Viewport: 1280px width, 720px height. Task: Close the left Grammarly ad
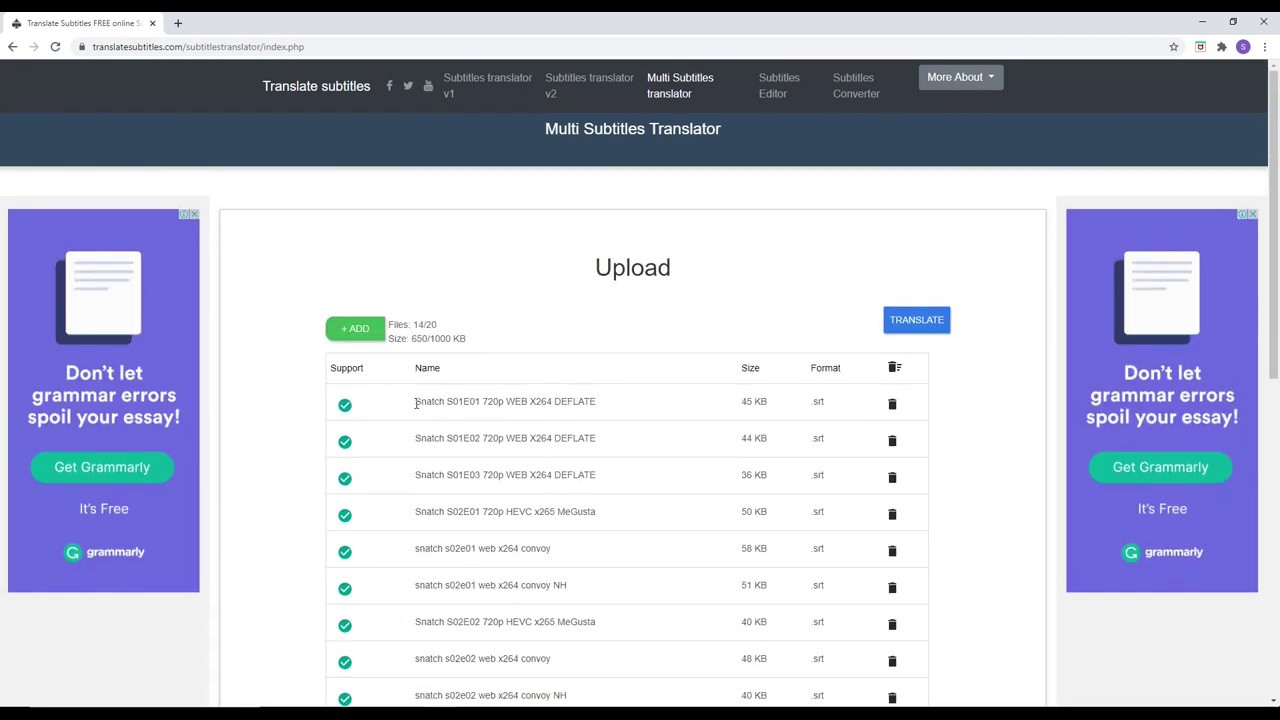click(194, 214)
